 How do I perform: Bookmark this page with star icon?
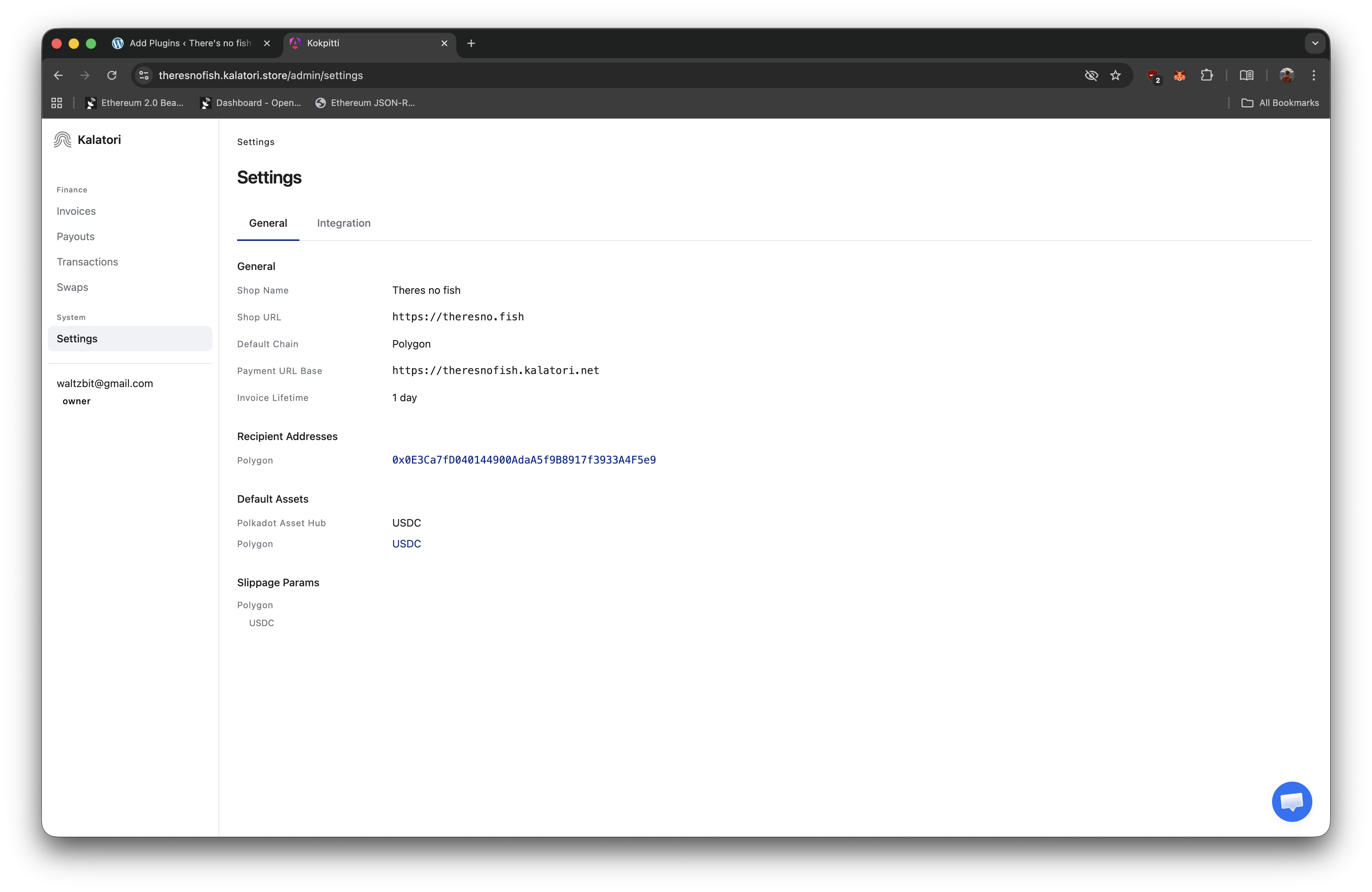[x=1115, y=76]
